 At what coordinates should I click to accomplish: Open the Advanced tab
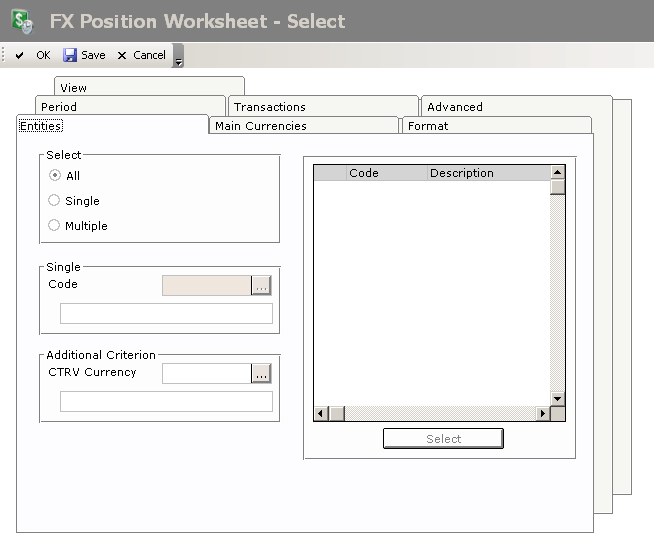tap(454, 107)
